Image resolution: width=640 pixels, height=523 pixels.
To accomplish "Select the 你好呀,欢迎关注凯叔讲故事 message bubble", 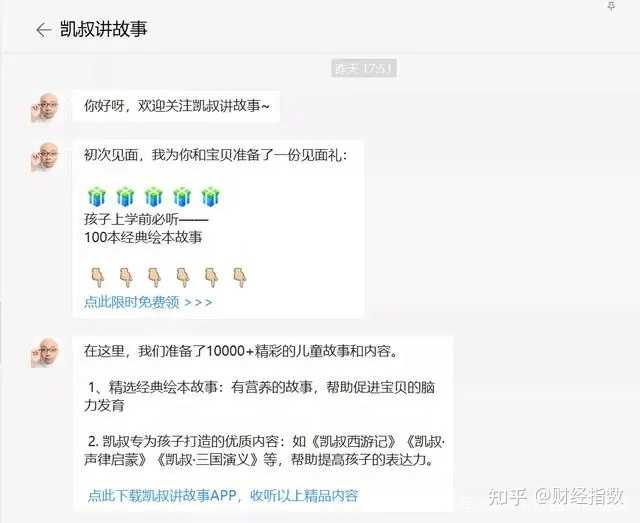I will (x=176, y=106).
